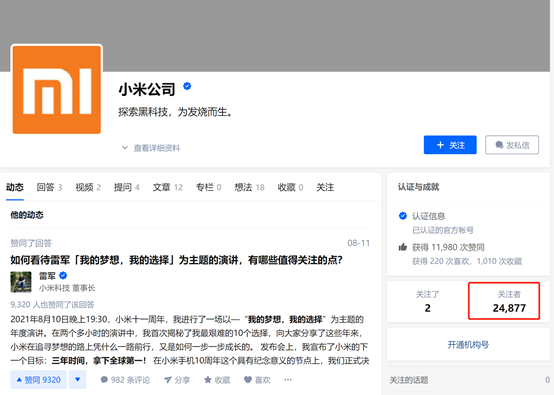Screen dimensions: 554x395
Task: Click verified badge next to 雷军
Action: (x=63, y=275)
